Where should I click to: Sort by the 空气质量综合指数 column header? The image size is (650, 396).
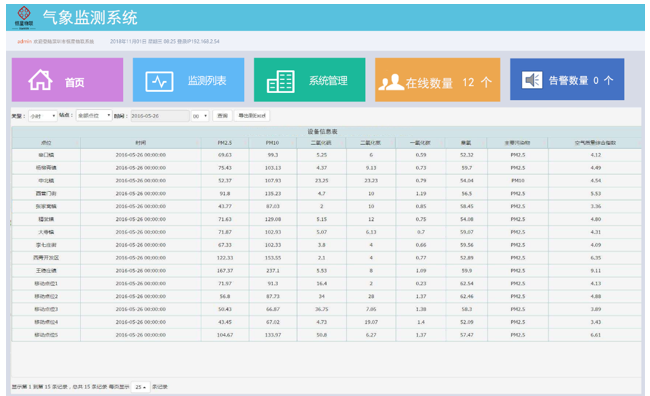tap(595, 143)
